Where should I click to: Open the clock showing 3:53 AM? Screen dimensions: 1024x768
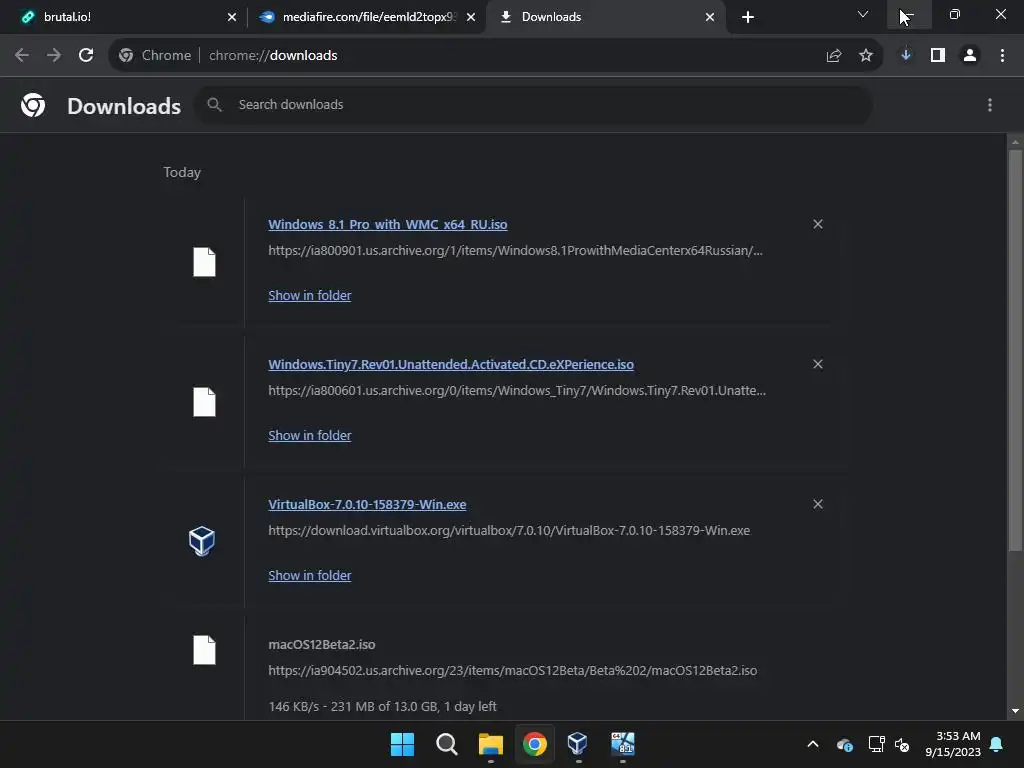click(953, 744)
